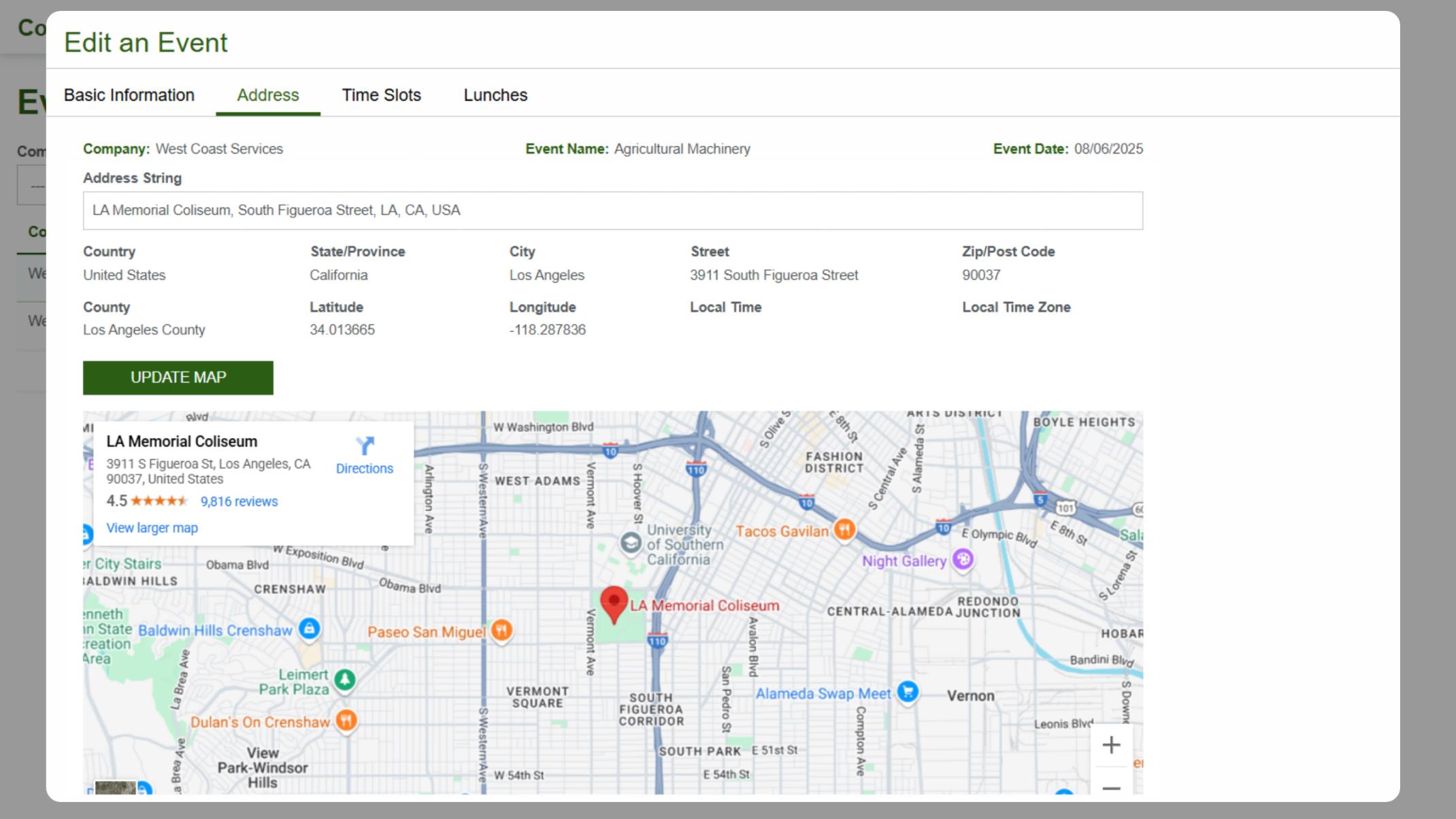Click the VERMONT SQUARE map label
This screenshot has width=1456, height=819.
(537, 697)
